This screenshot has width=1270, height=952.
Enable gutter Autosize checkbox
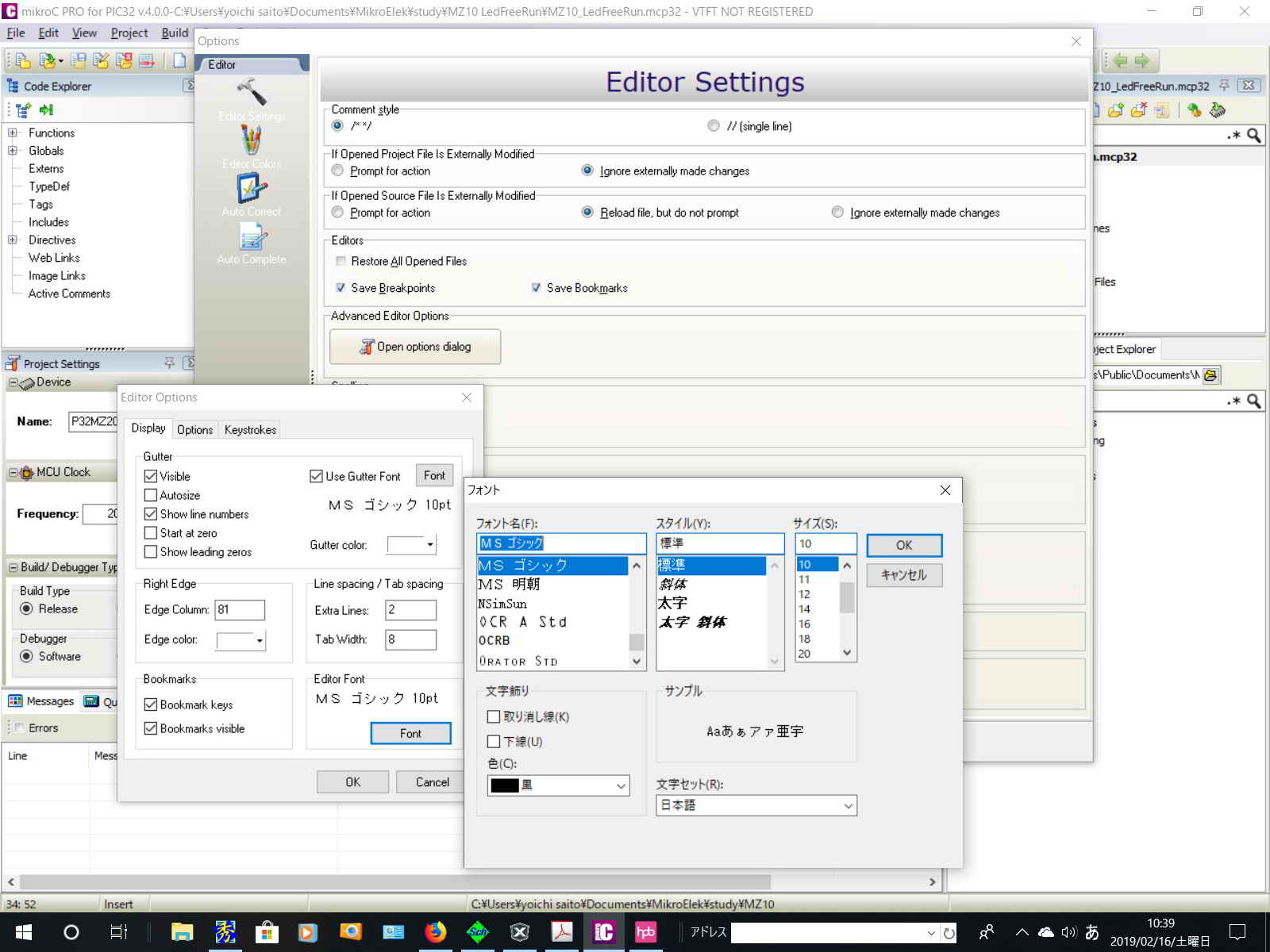[151, 495]
